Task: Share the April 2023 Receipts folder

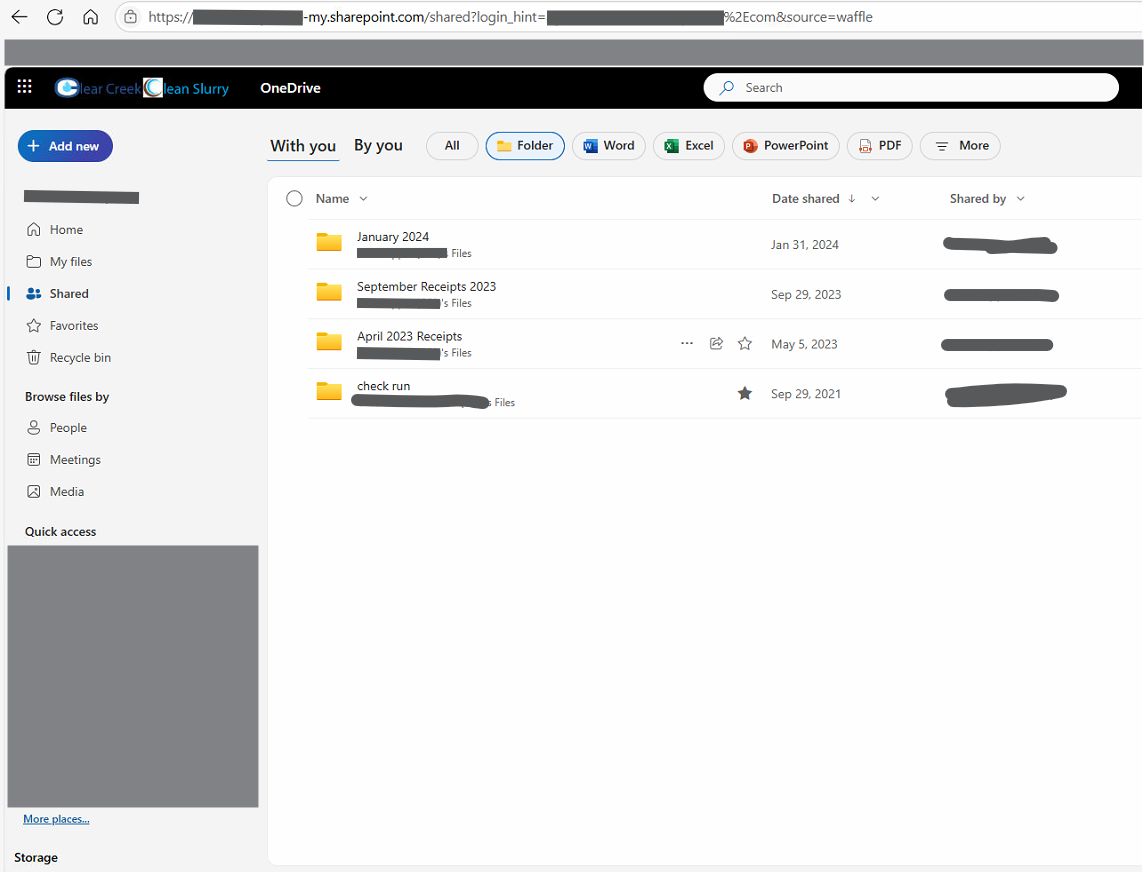Action: [x=716, y=343]
